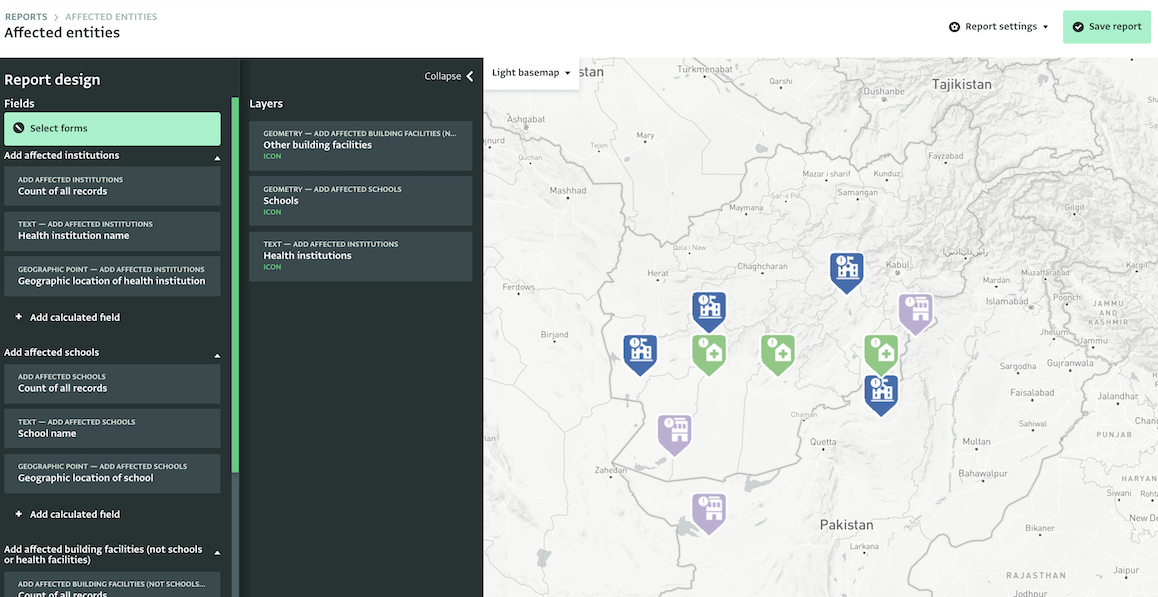1158x597 pixels.
Task: Click the blue school marker above Quetta
Action: [x=881, y=394]
